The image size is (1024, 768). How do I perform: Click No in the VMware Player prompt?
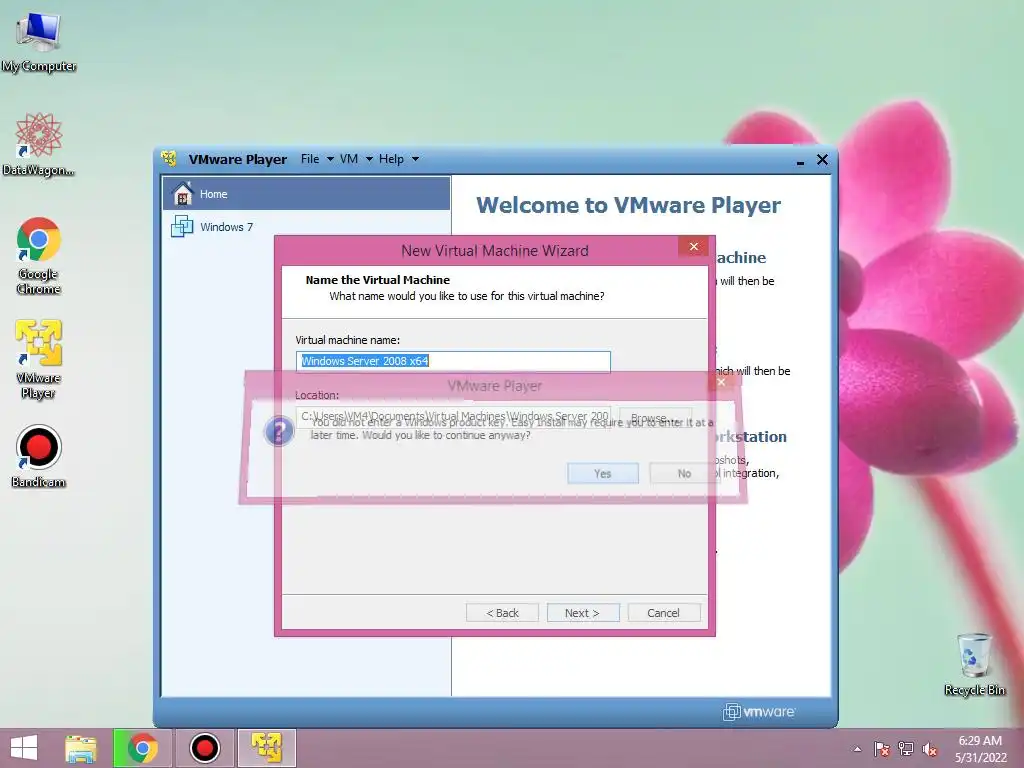coord(684,473)
